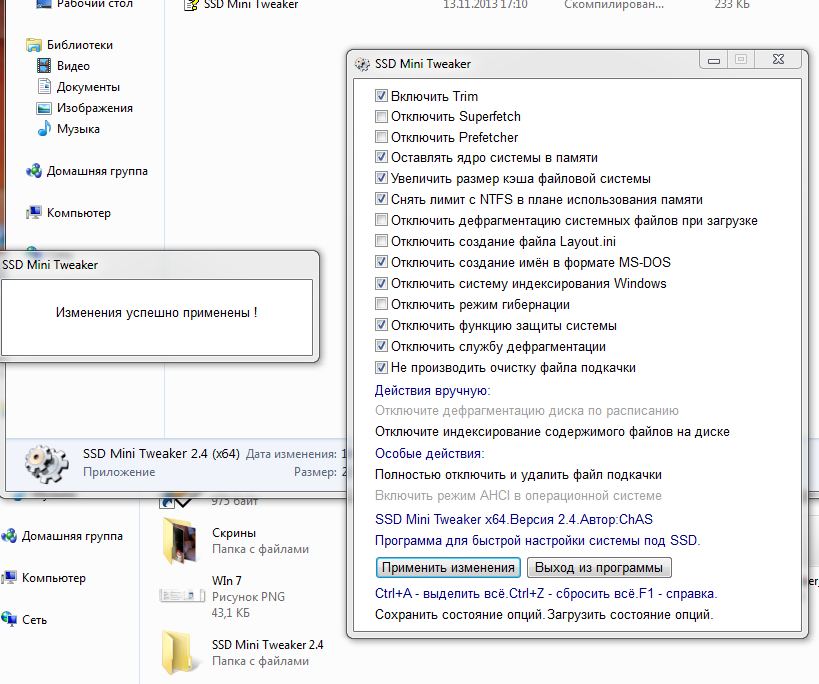This screenshot has width=819, height=684.
Task: Click the SSD Mini Tweaker x64 version info line
Action: (x=514, y=520)
